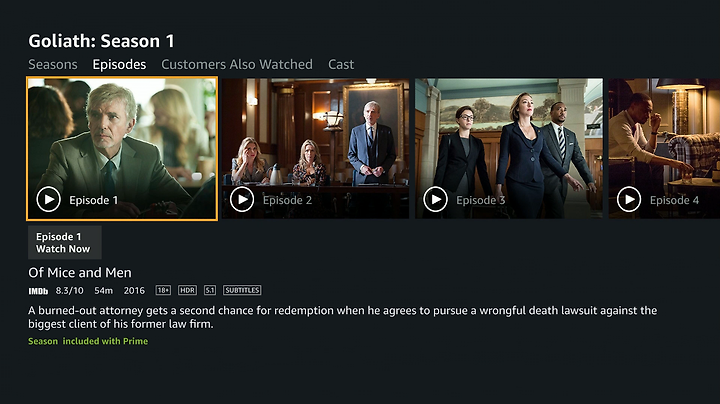Click the HDR badge icon
The image size is (720, 404).
(x=187, y=290)
